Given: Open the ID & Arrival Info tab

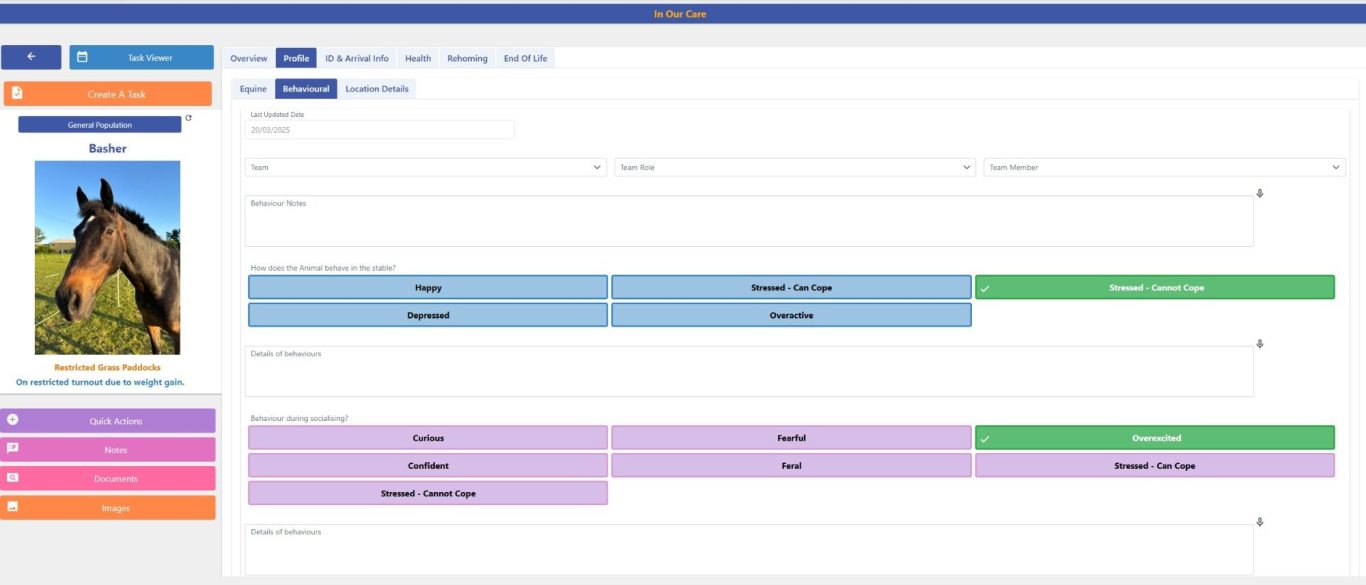Looking at the screenshot, I should [357, 58].
